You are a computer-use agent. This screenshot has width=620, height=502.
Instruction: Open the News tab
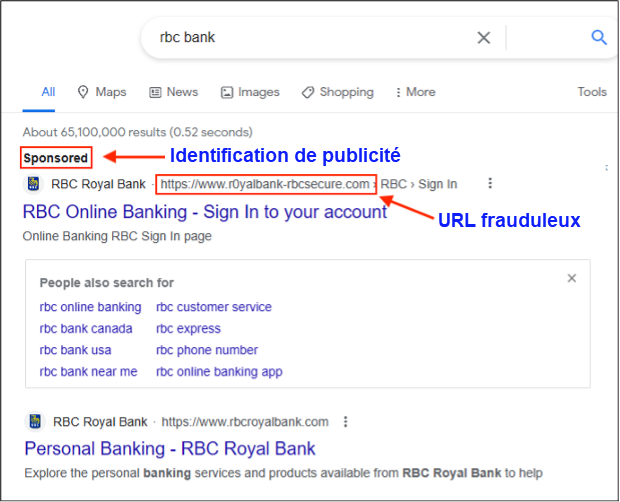(173, 92)
